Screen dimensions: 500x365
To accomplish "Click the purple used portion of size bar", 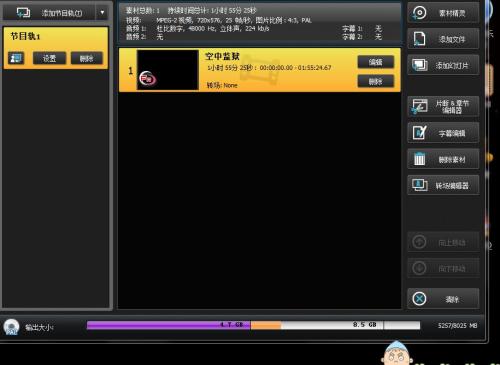I will 168,325.
